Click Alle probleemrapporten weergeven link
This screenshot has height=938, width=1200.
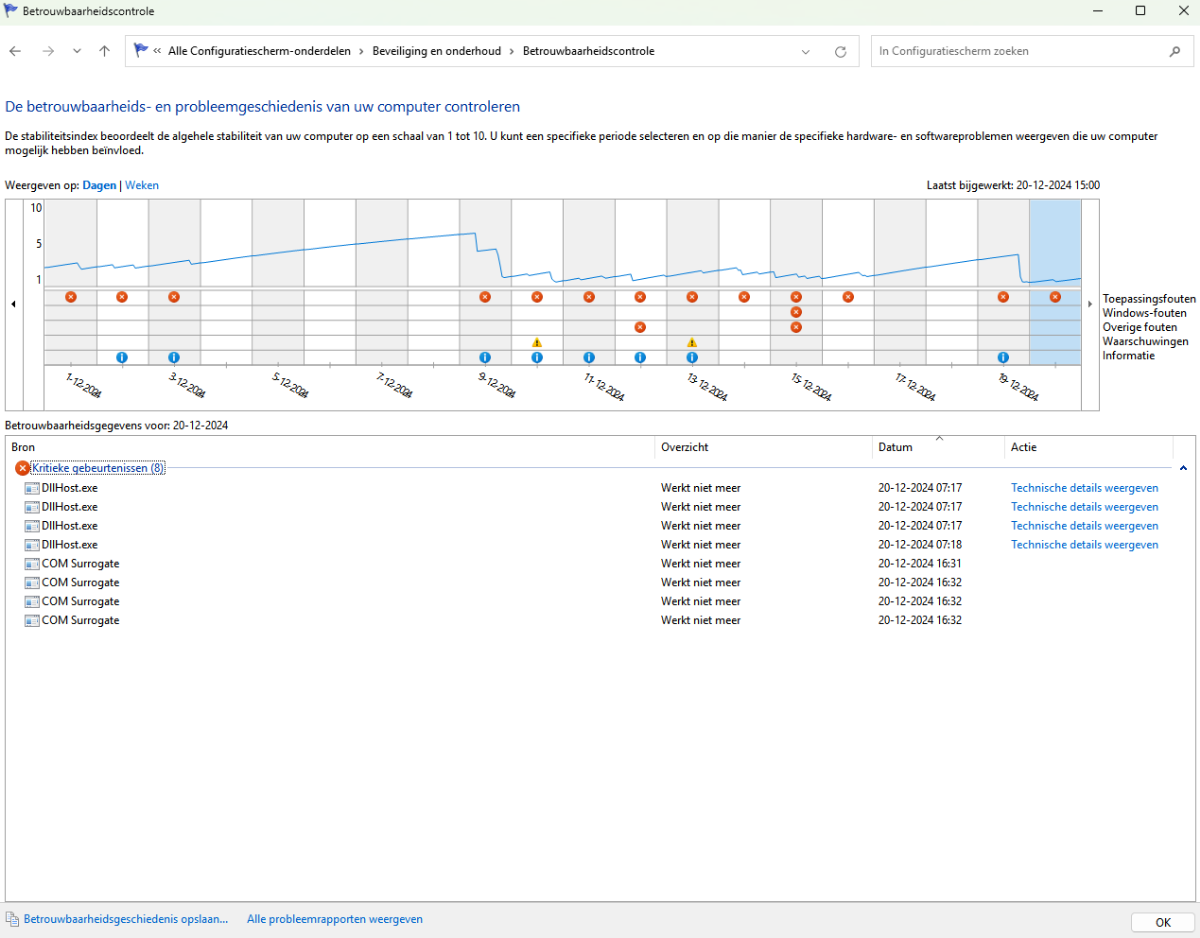coord(334,919)
